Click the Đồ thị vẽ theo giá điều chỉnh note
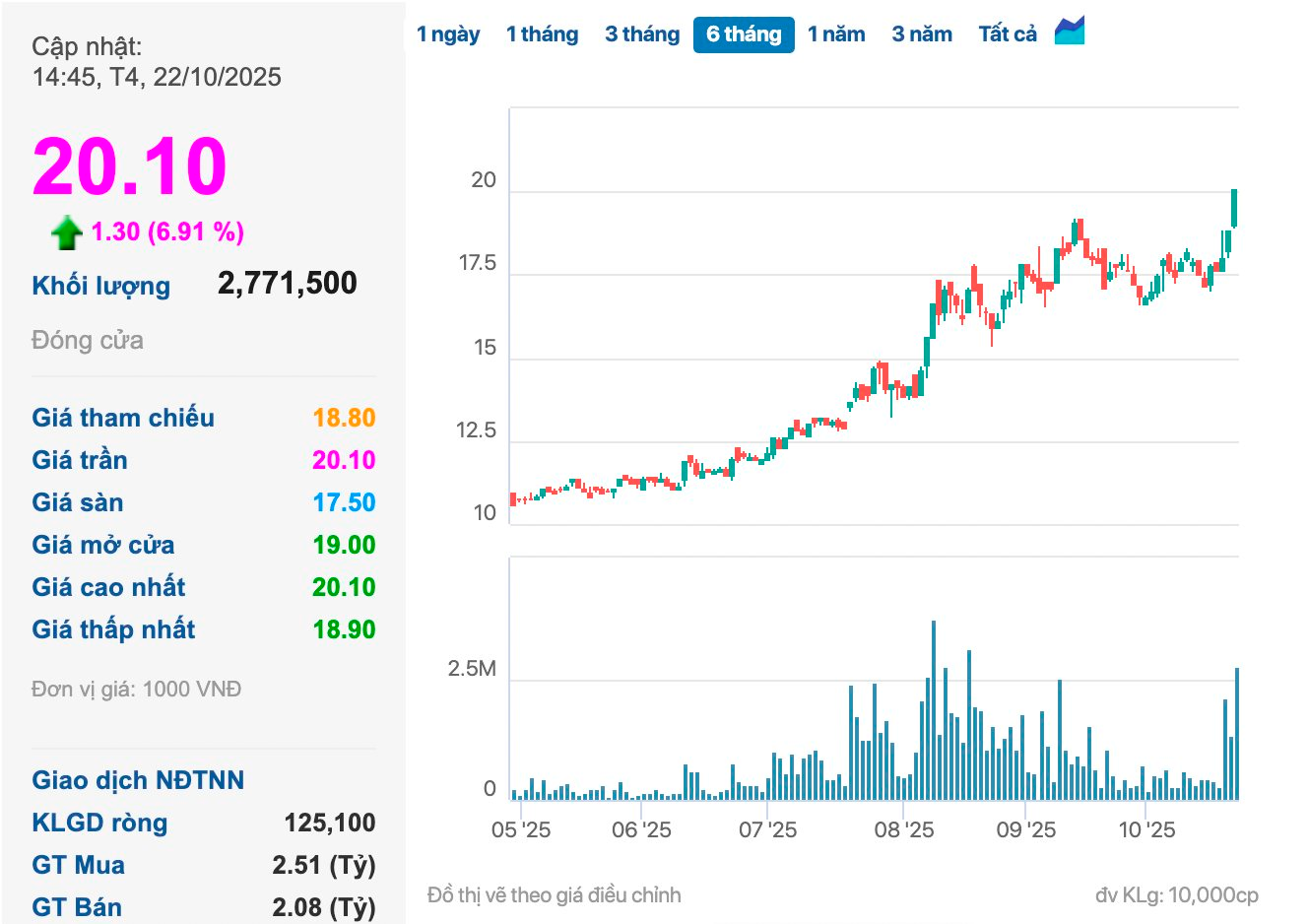Image resolution: width=1308 pixels, height=924 pixels. pyautogui.click(x=554, y=895)
